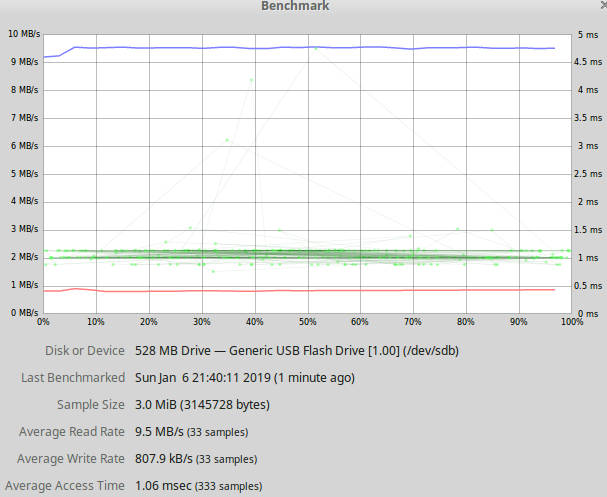Click the 10 MB/s axis label
Image resolution: width=607 pixels, height=497 pixels.
click(24, 34)
